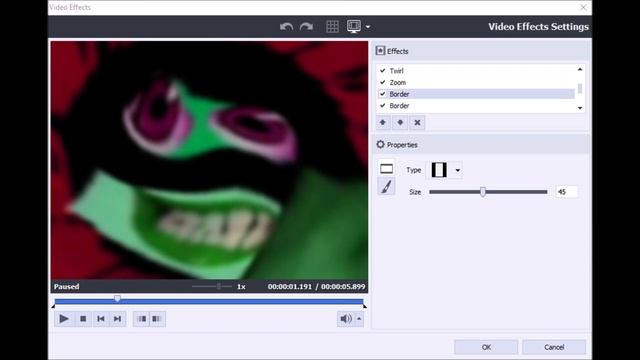The height and width of the screenshot is (360, 640).
Task: Click the Undo arrow icon
Action: coord(287,27)
